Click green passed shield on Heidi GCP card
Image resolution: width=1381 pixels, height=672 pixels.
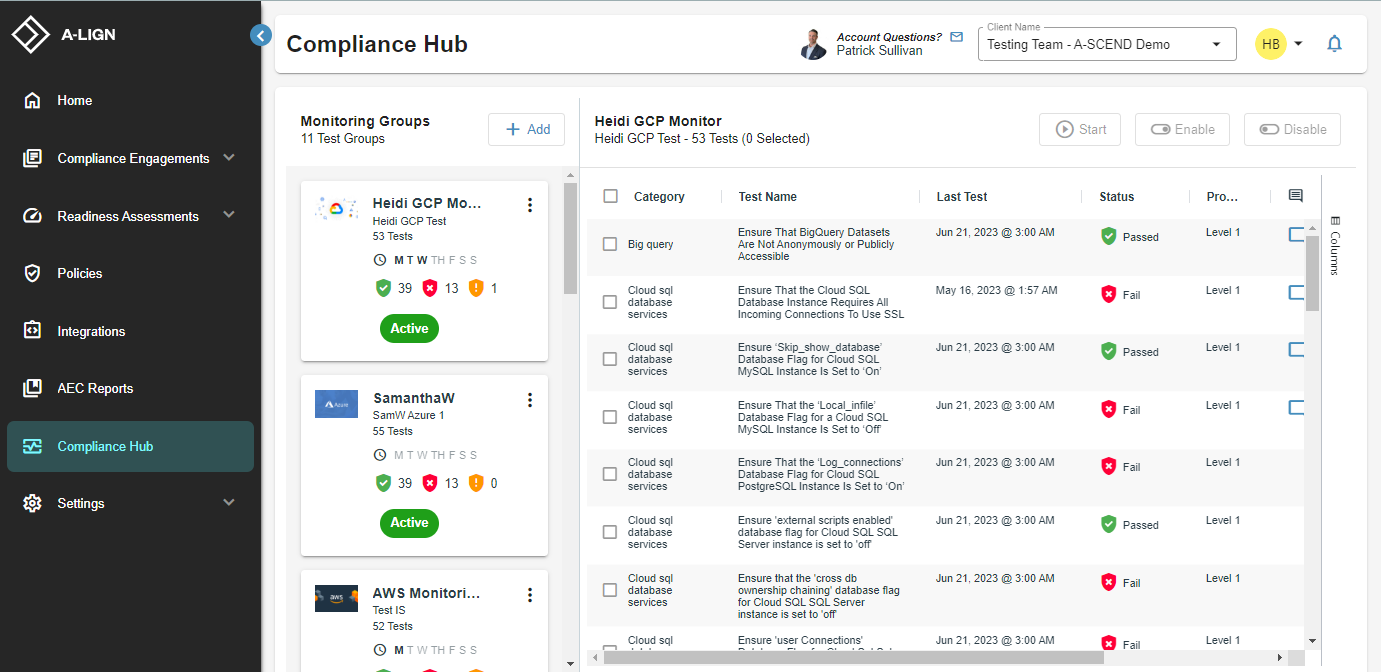383,288
